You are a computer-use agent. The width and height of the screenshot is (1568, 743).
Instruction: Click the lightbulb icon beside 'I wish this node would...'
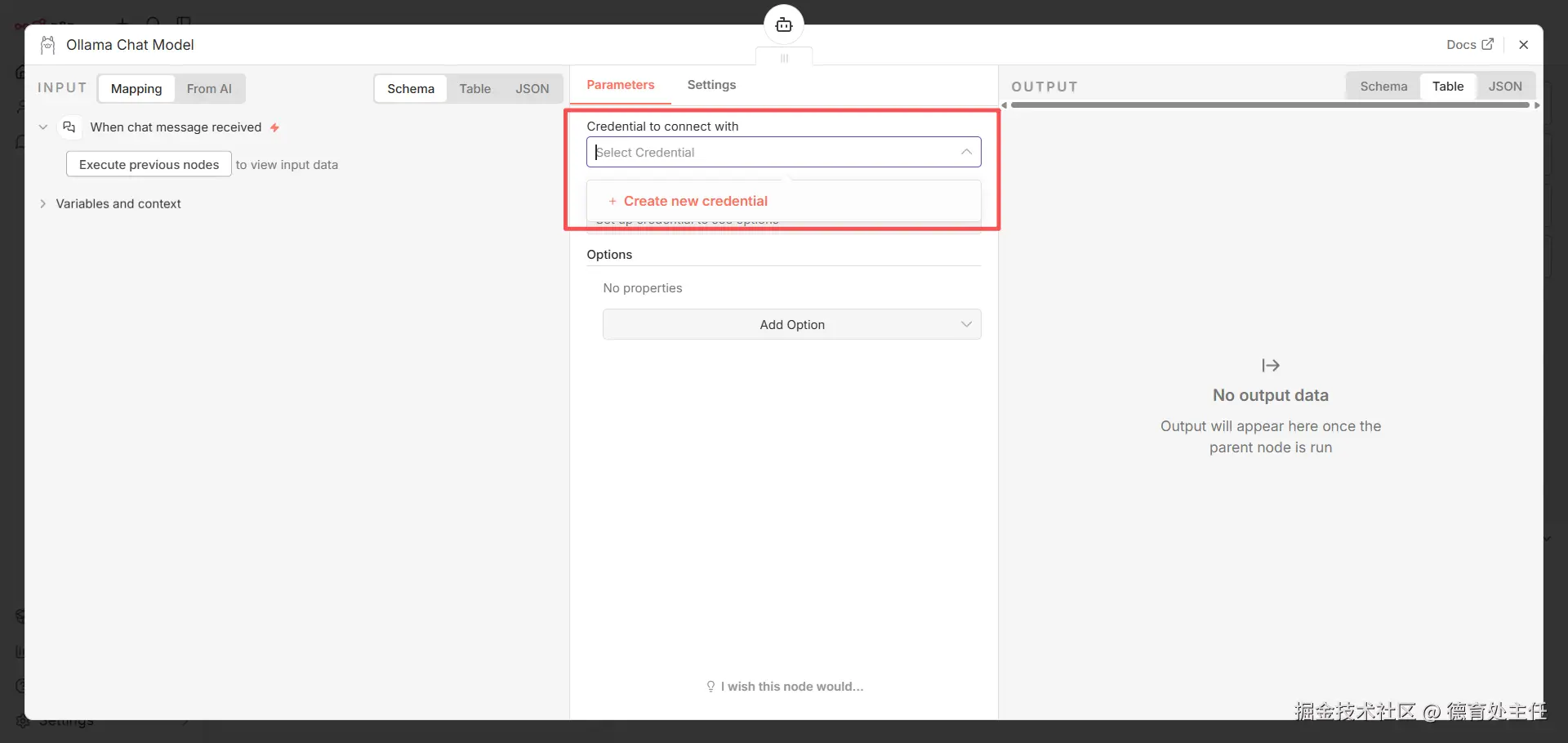pos(710,687)
